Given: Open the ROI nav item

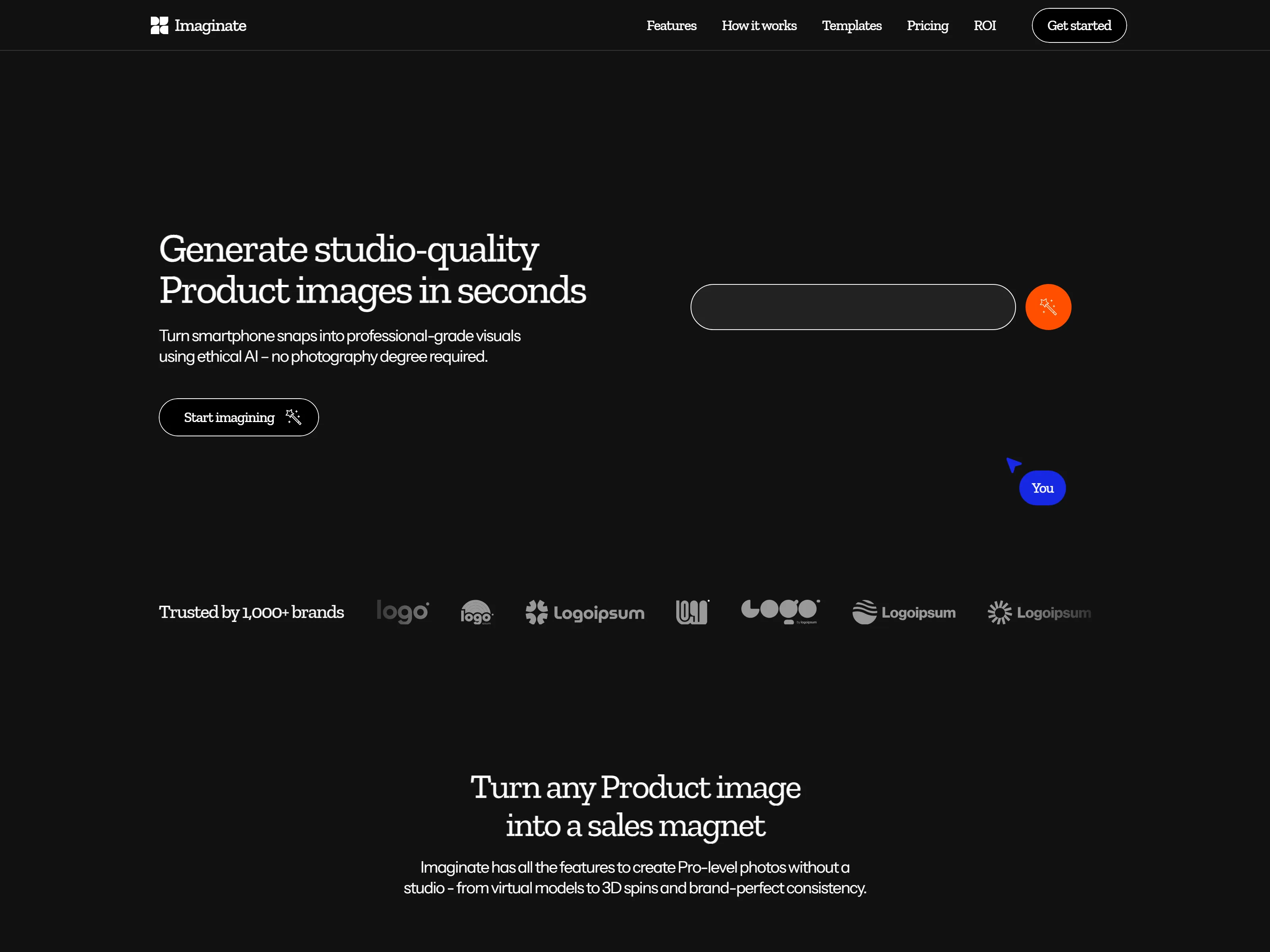Looking at the screenshot, I should 985,25.
